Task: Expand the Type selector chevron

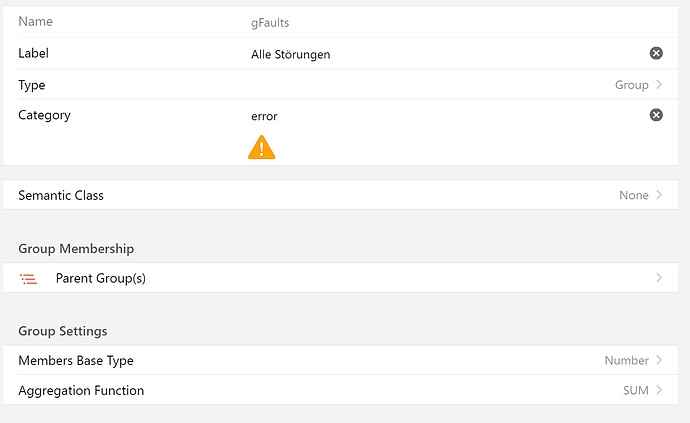Action: [x=659, y=85]
